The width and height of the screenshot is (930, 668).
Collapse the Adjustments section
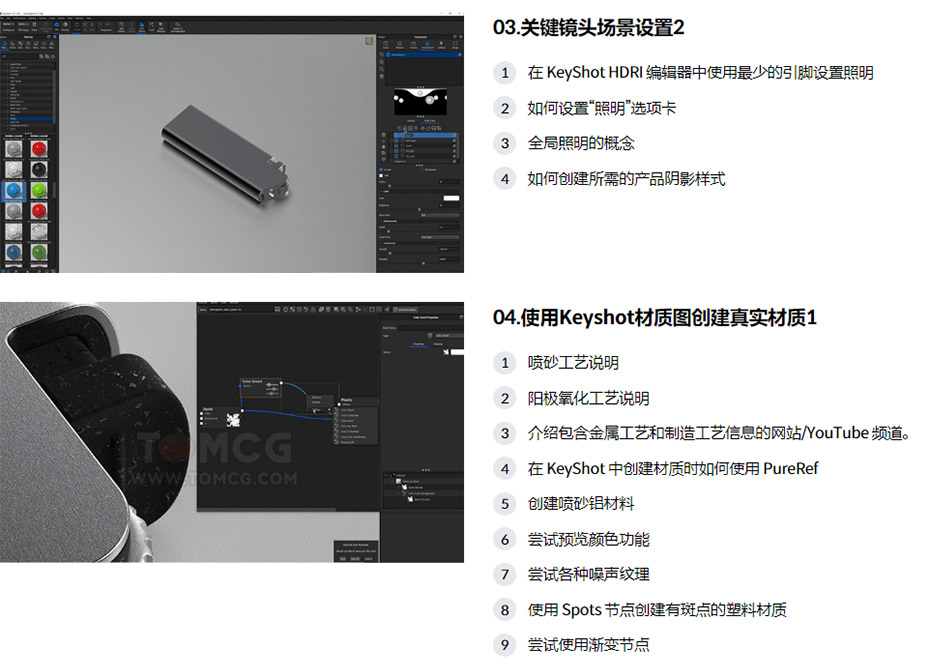(x=381, y=221)
